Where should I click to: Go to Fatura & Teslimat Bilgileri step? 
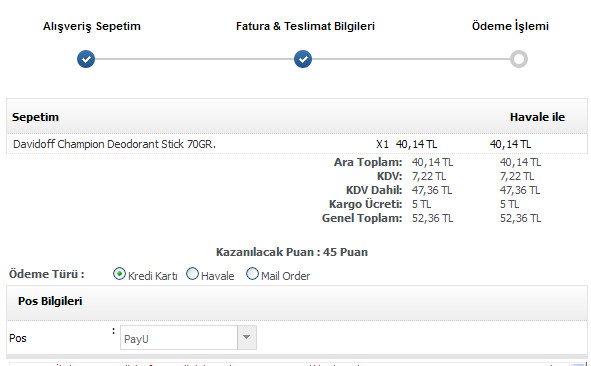(305, 26)
